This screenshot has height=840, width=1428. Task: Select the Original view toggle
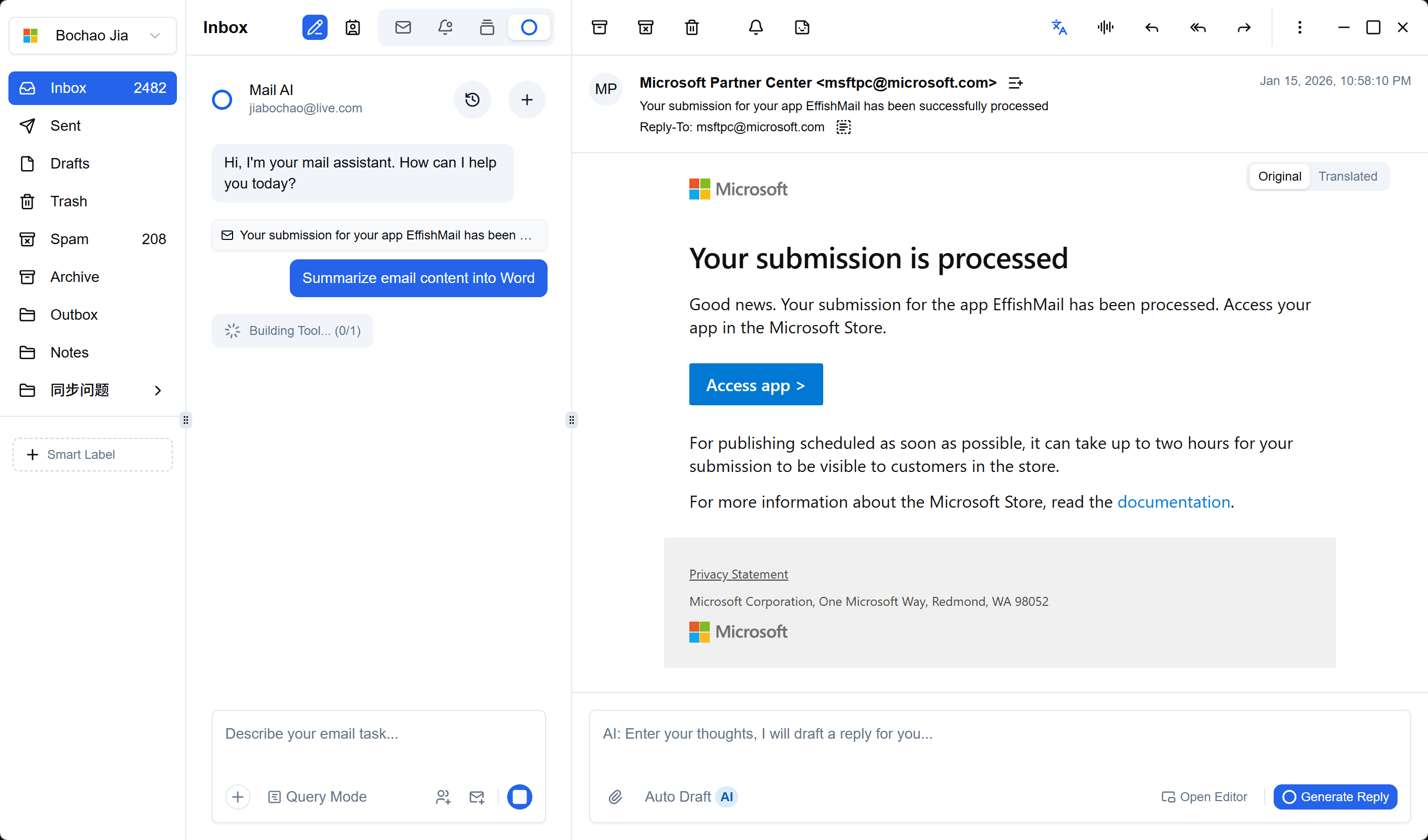pyautogui.click(x=1279, y=176)
